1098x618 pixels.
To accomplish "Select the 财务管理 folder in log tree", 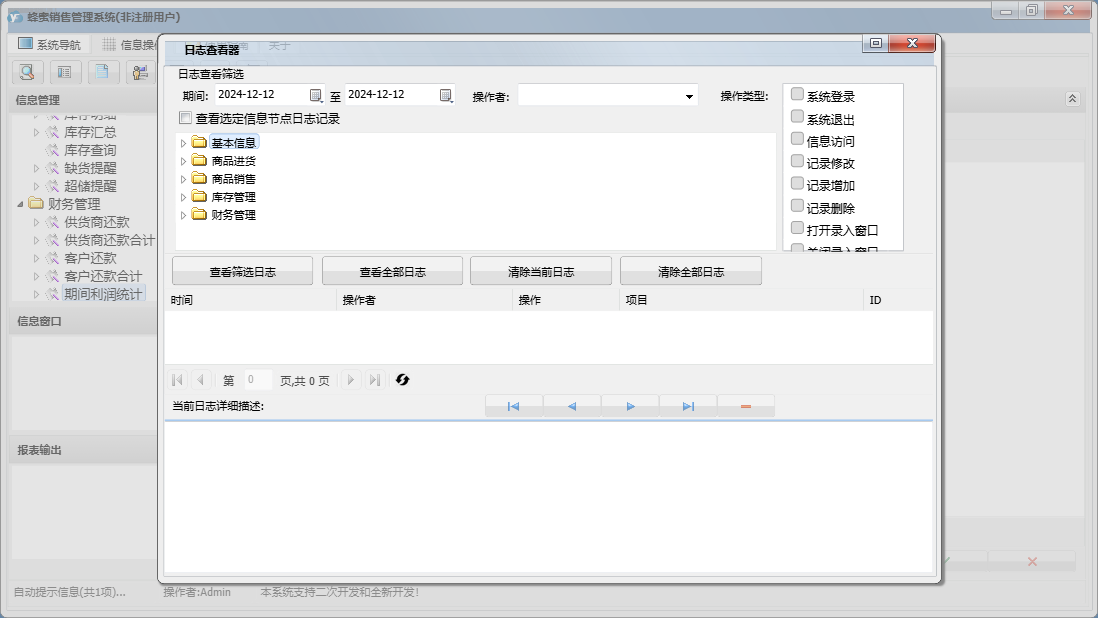I will [x=233, y=215].
